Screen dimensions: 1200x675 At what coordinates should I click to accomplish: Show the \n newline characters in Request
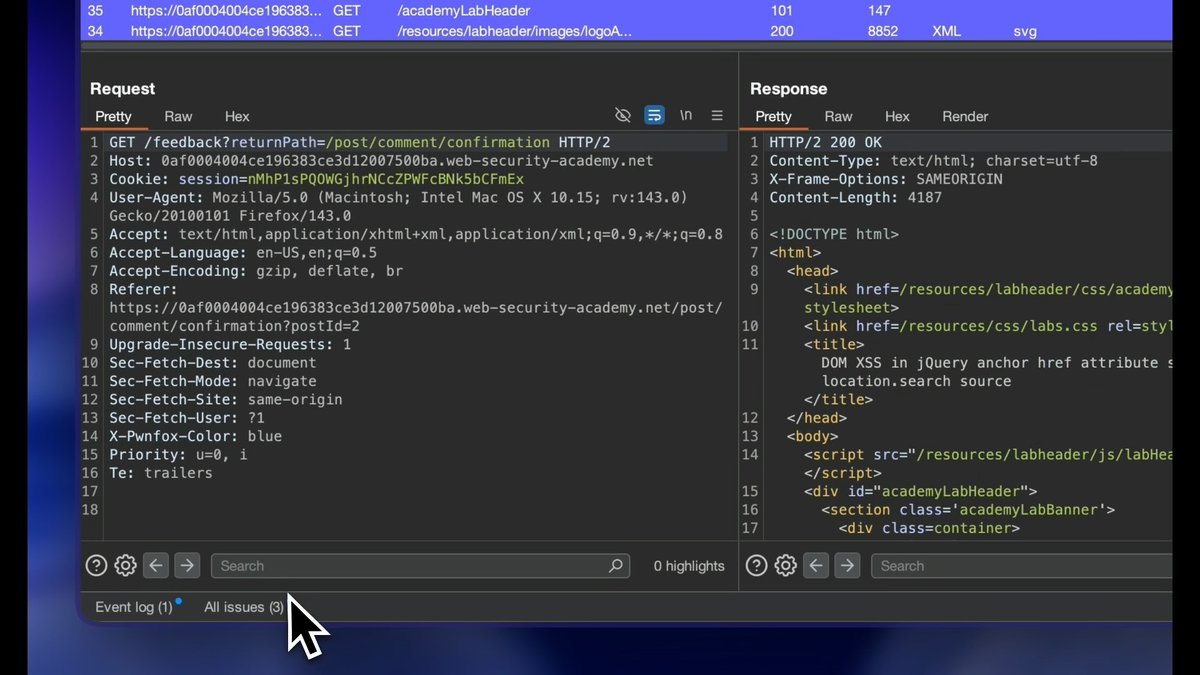coord(686,116)
